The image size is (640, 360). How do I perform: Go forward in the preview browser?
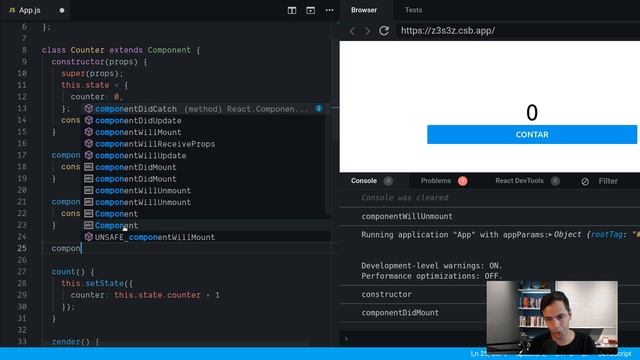pyautogui.click(x=367, y=31)
